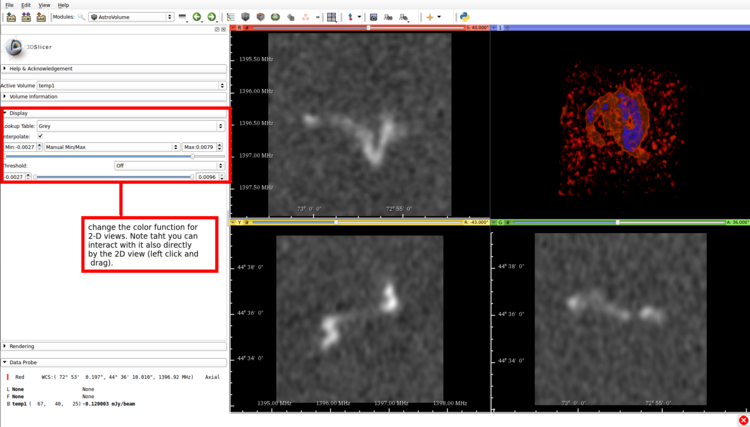Image resolution: width=750 pixels, height=427 pixels.
Task: Click the Max value 0.0079 field
Action: pos(198,147)
